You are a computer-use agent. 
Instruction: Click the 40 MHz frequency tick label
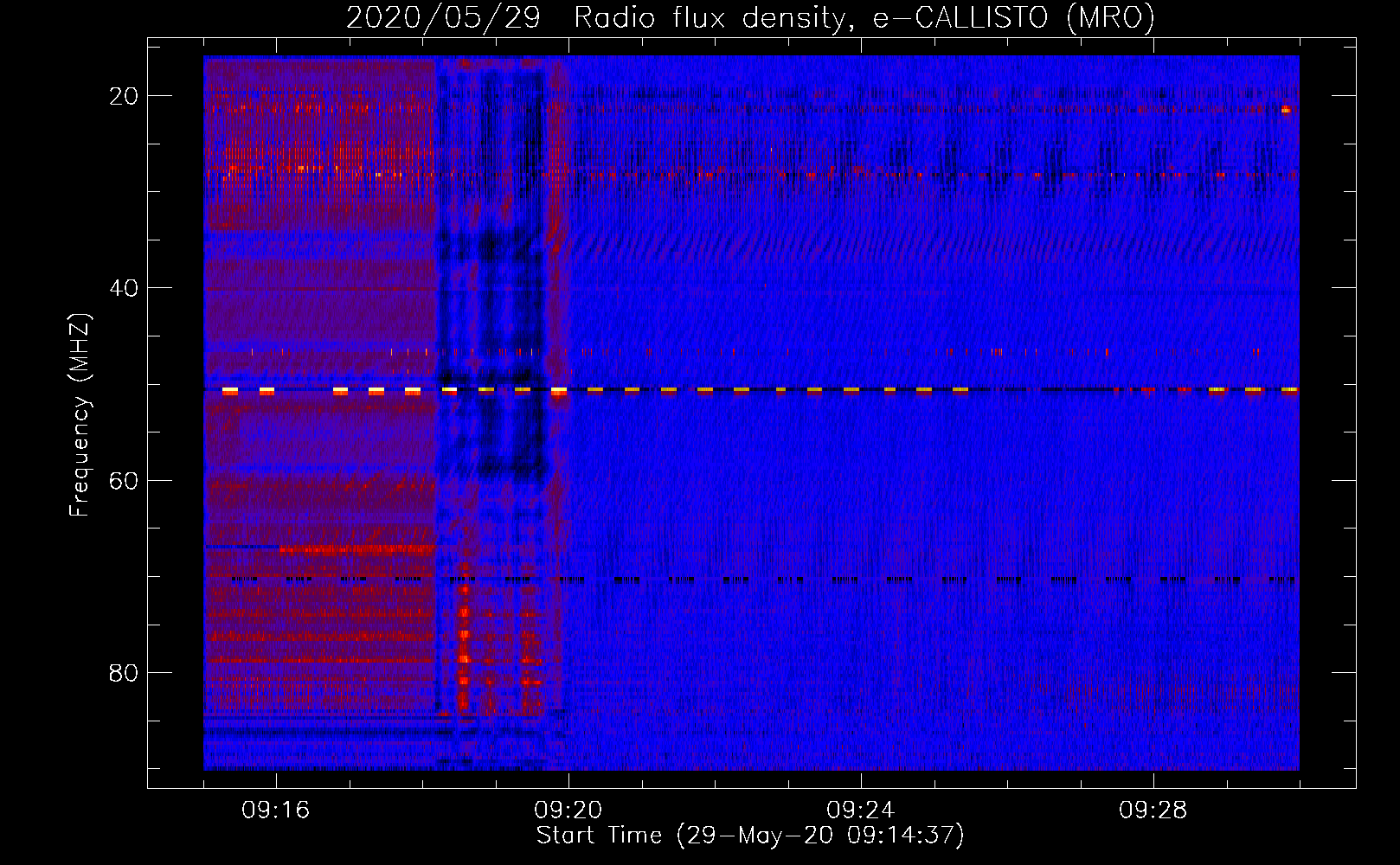[124, 288]
